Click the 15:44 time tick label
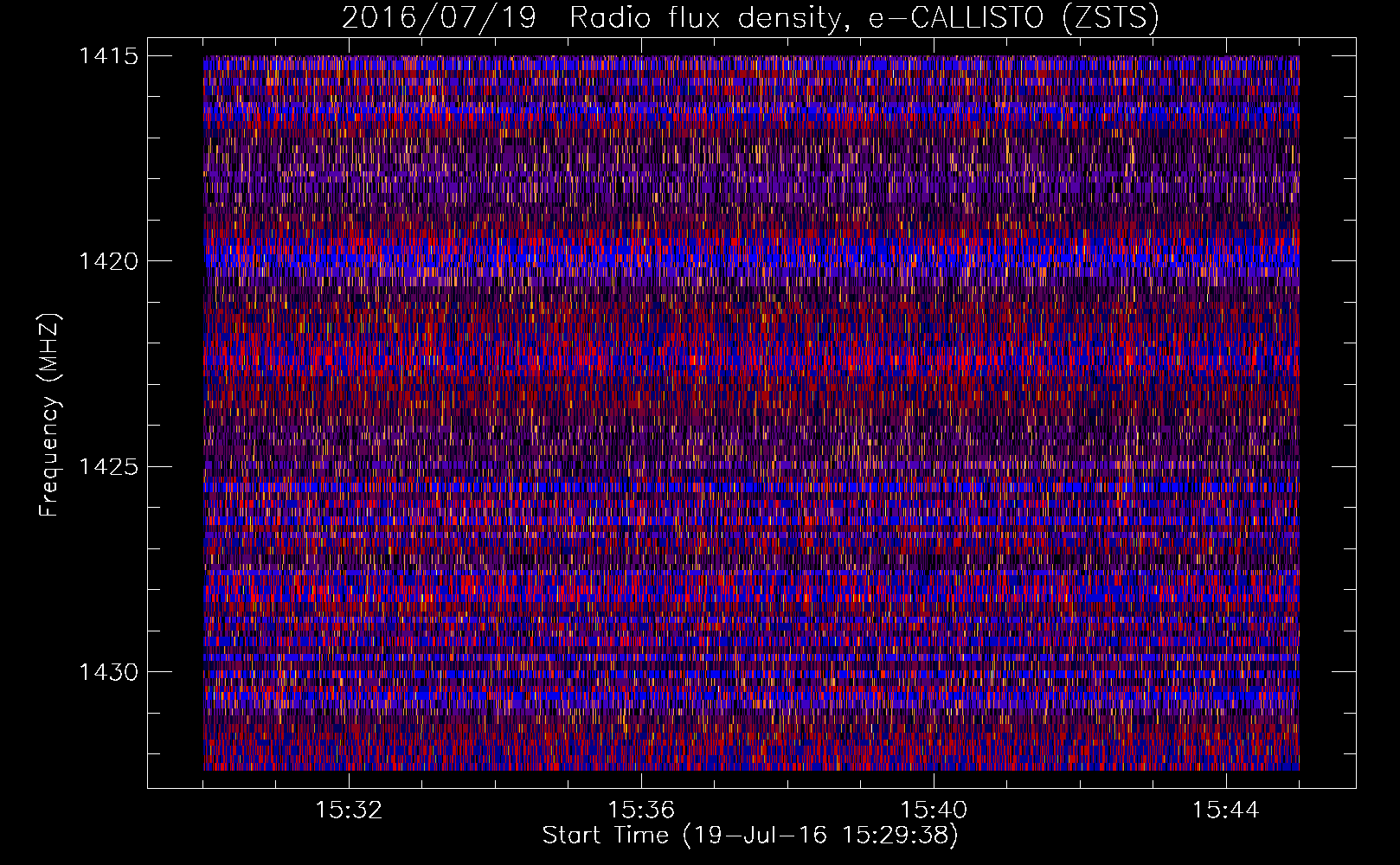This screenshot has height=865, width=1400. [x=1225, y=810]
